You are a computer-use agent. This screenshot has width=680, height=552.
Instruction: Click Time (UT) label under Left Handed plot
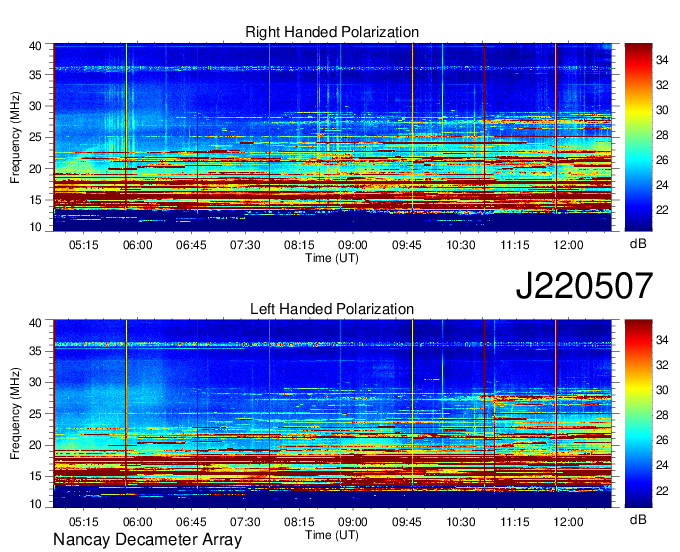pos(332,535)
